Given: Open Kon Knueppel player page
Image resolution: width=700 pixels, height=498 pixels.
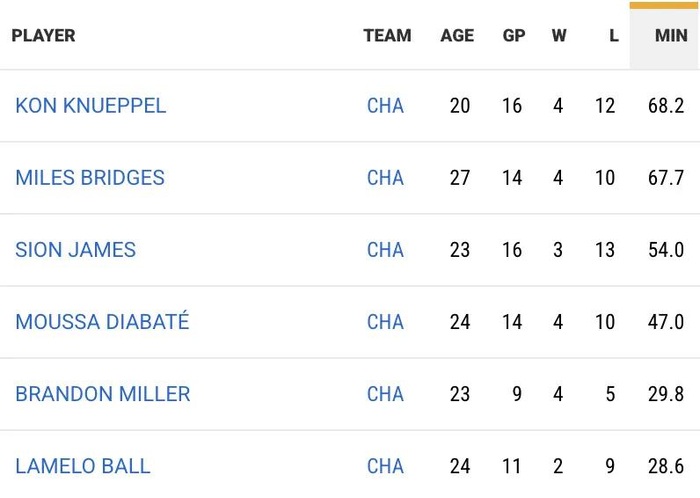Looking at the screenshot, I should pyautogui.click(x=91, y=106).
